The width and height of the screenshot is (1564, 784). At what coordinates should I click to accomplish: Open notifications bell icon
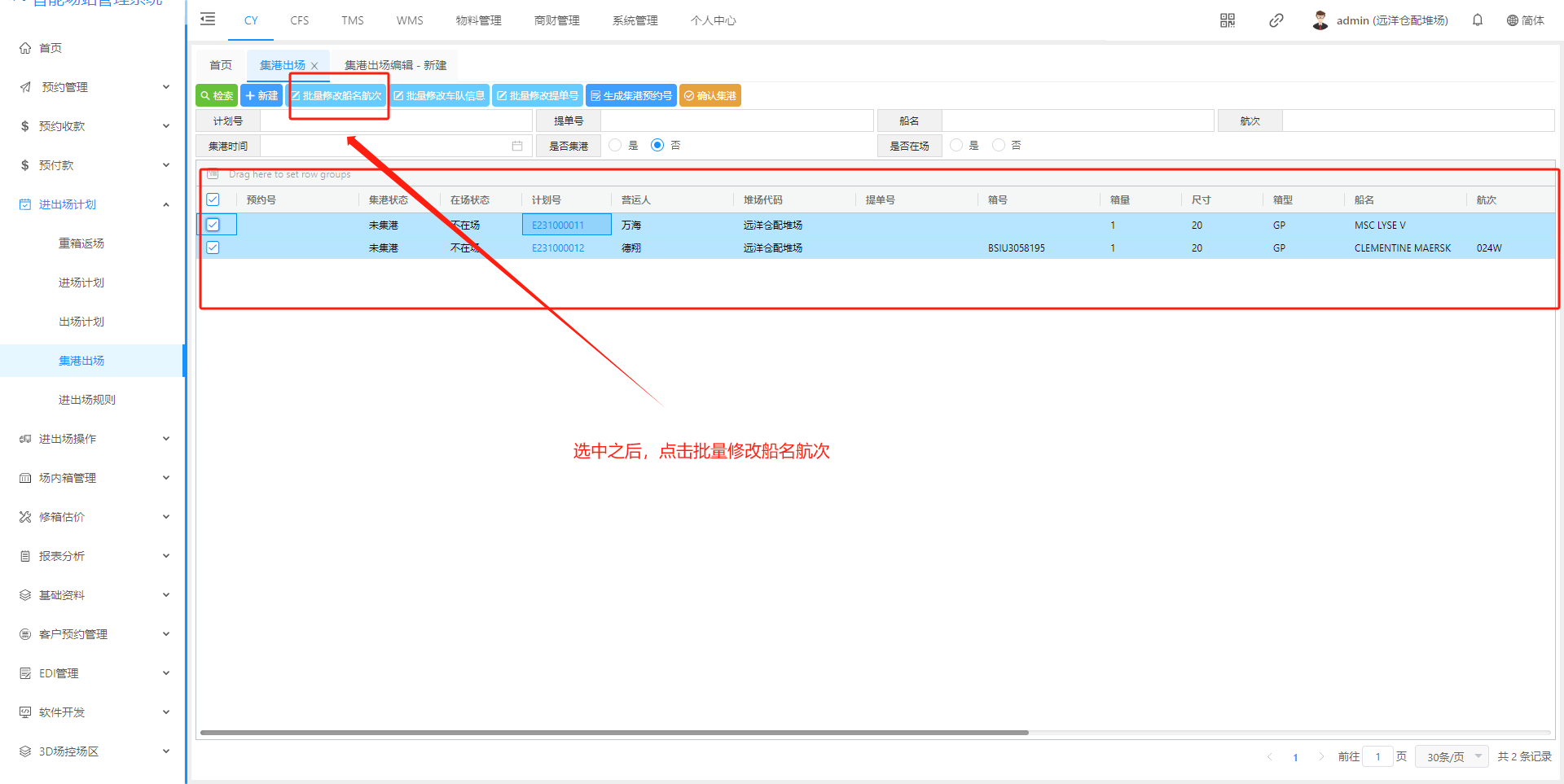point(1477,20)
